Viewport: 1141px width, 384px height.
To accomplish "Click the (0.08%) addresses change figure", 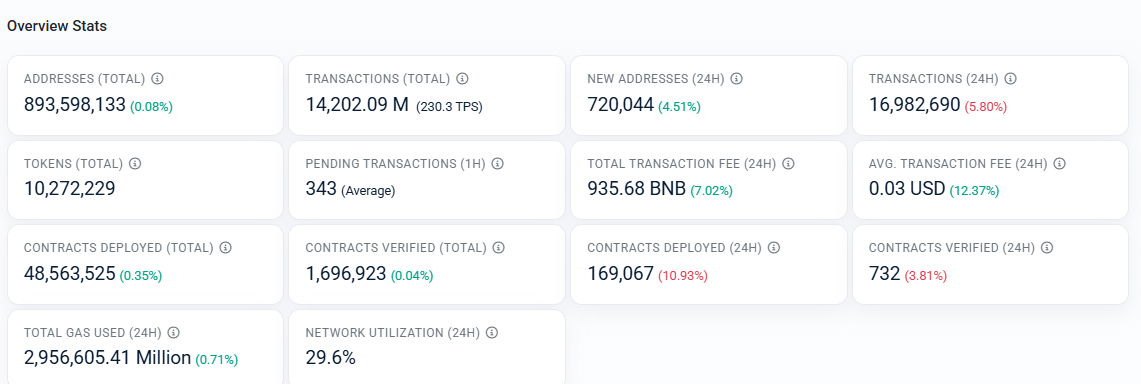I will (x=151, y=107).
